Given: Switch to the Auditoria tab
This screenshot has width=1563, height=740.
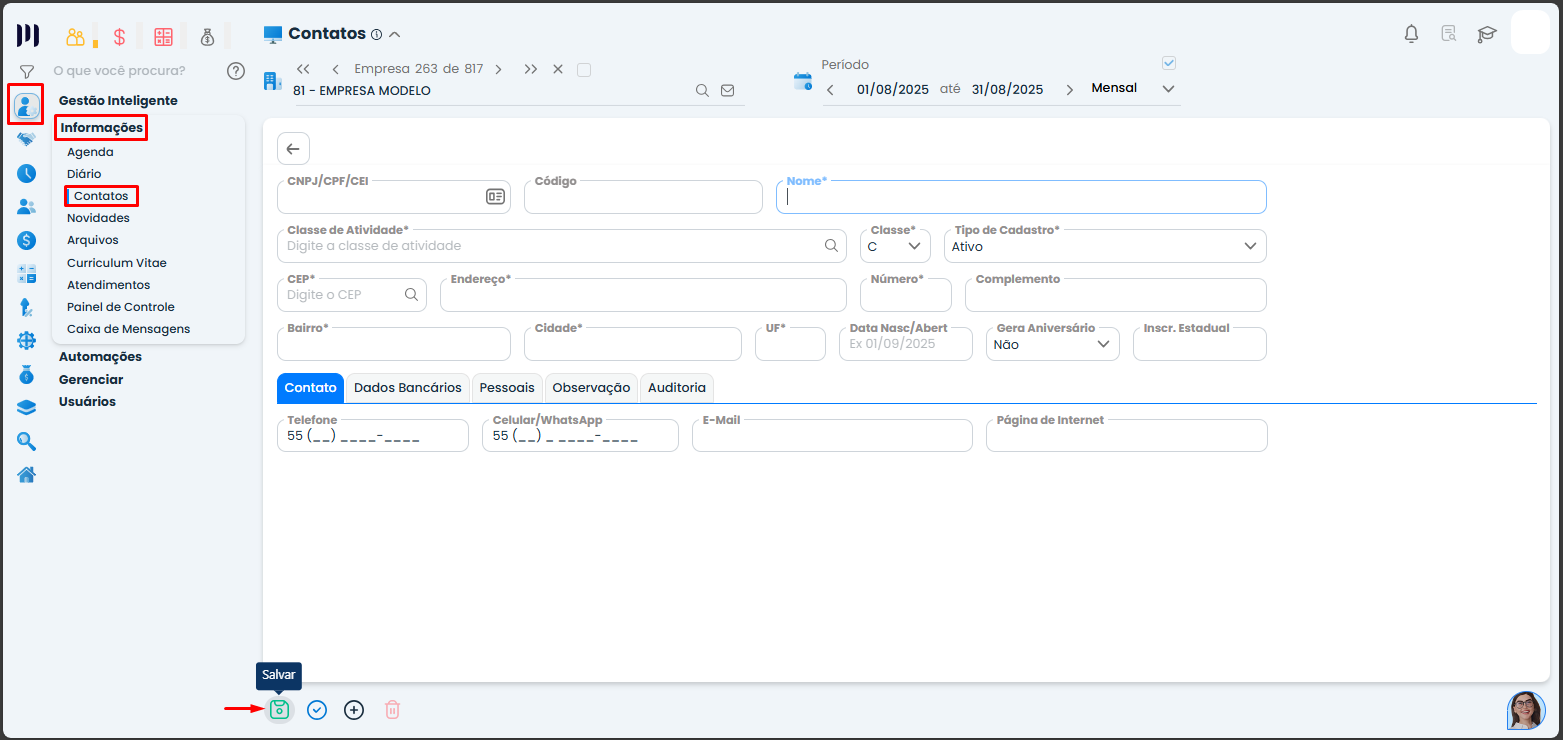Looking at the screenshot, I should (677, 388).
